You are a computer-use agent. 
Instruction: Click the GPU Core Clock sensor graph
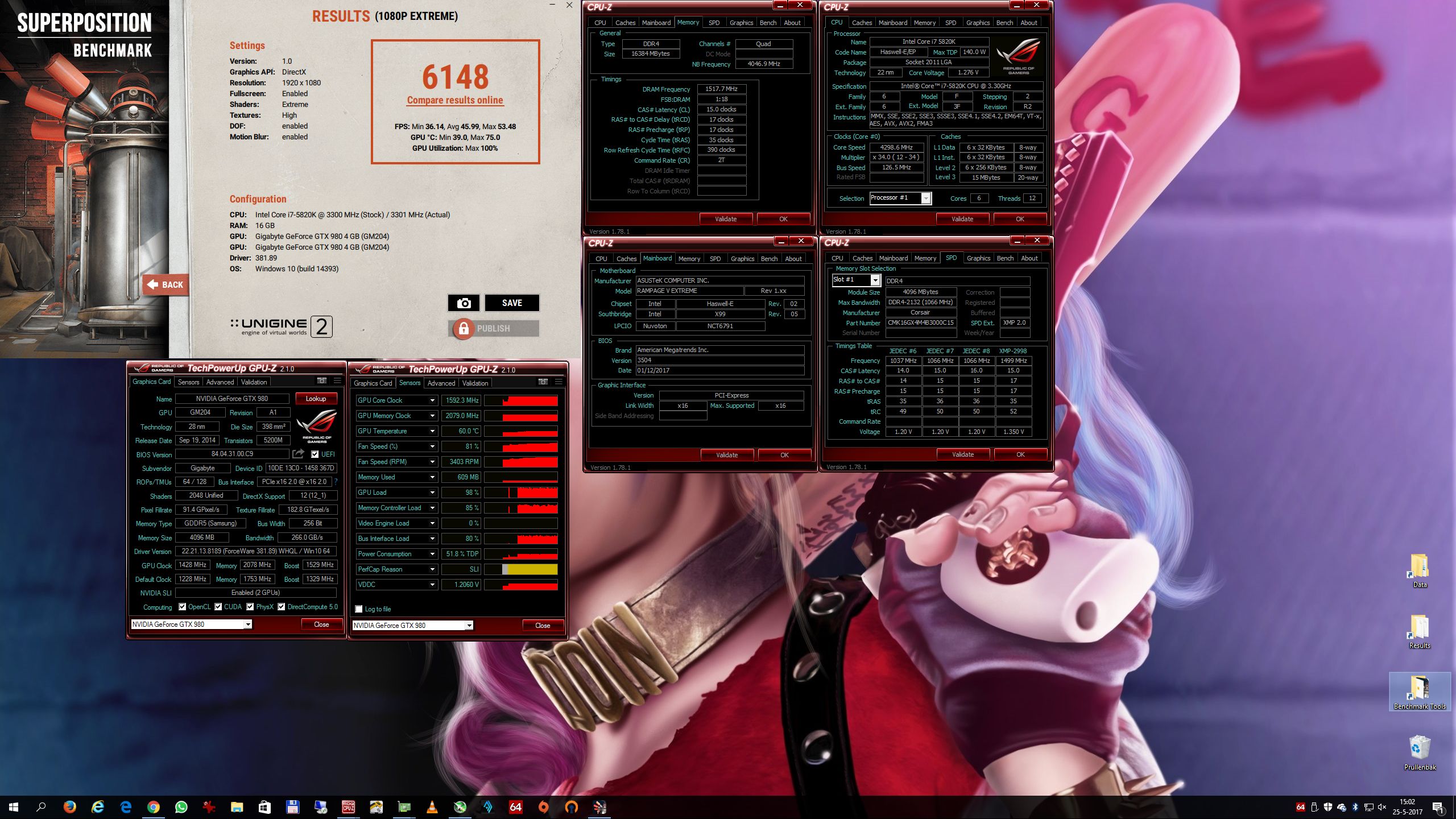coord(521,400)
